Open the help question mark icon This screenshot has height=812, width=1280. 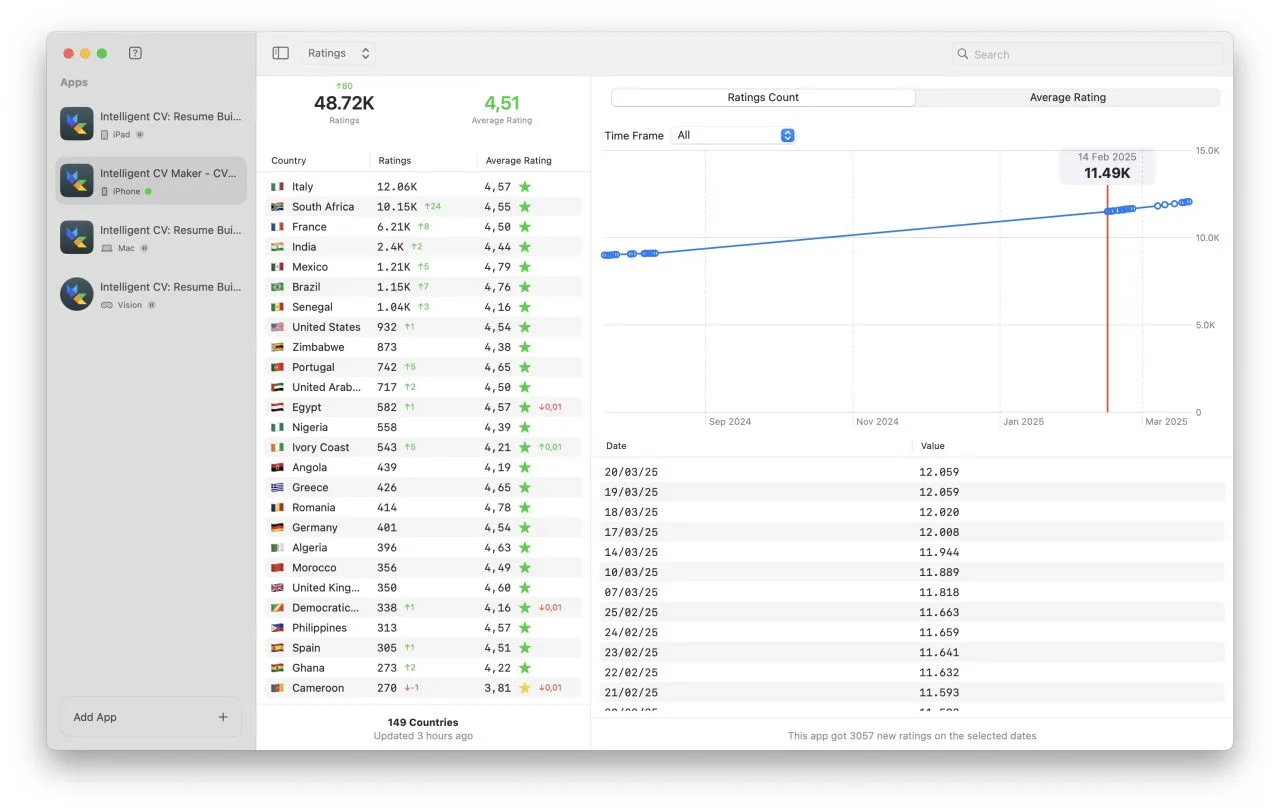pos(135,53)
